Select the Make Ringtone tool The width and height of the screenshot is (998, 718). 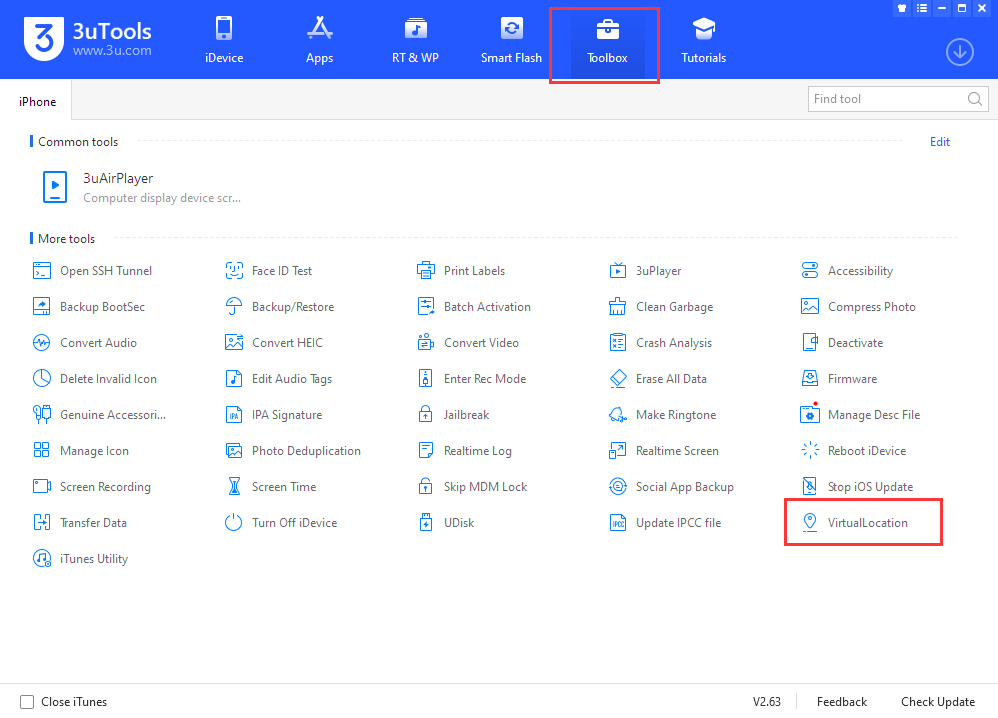(x=675, y=415)
